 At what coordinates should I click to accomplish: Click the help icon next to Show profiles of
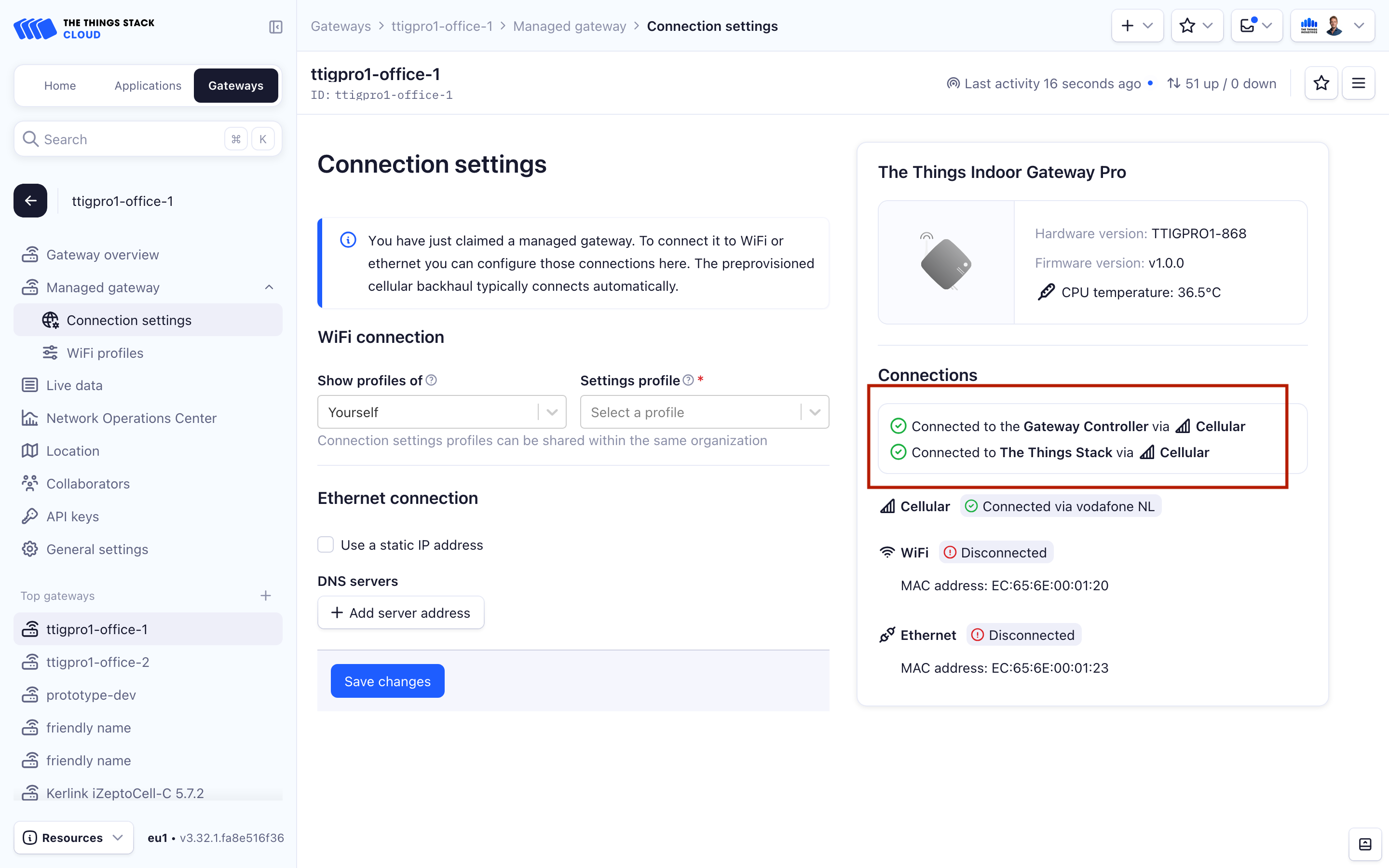coord(432,380)
